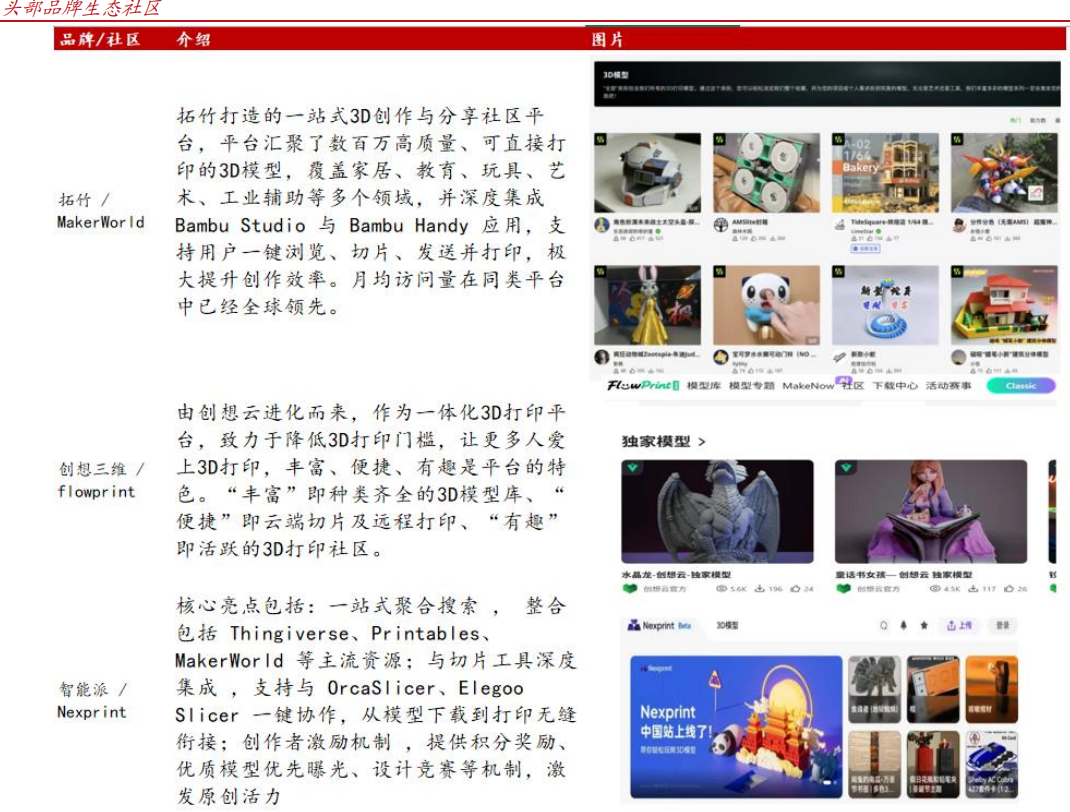The width and height of the screenshot is (1070, 812).
Task: Click the AI badge above 社区
Action: click(844, 379)
